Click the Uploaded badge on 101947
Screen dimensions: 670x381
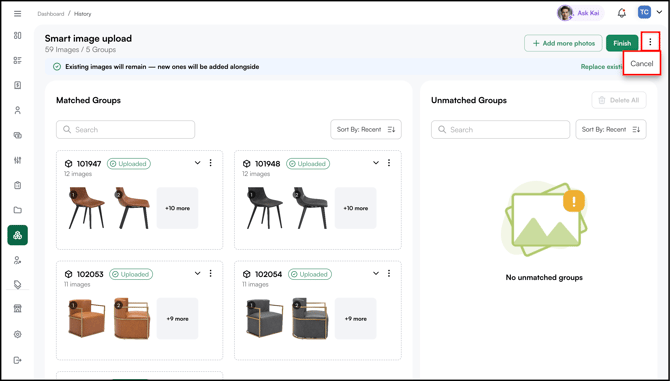pos(129,164)
